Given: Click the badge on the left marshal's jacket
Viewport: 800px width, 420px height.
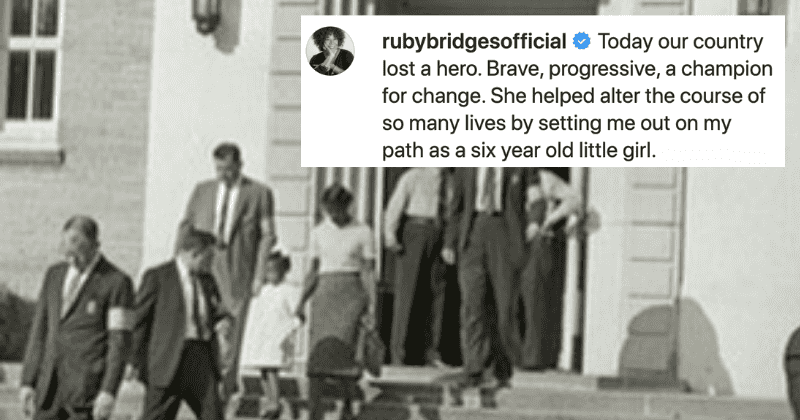Looking at the screenshot, I should [91, 307].
